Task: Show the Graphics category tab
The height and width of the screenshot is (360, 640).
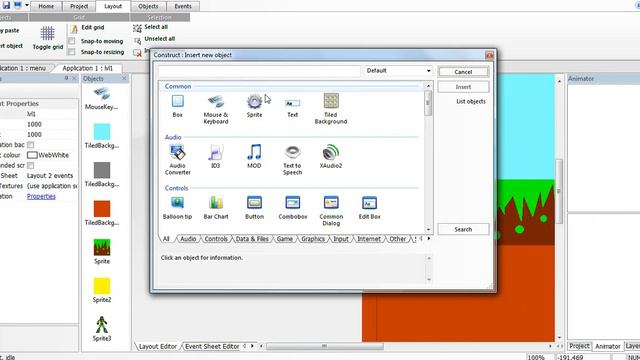Action: pos(313,239)
